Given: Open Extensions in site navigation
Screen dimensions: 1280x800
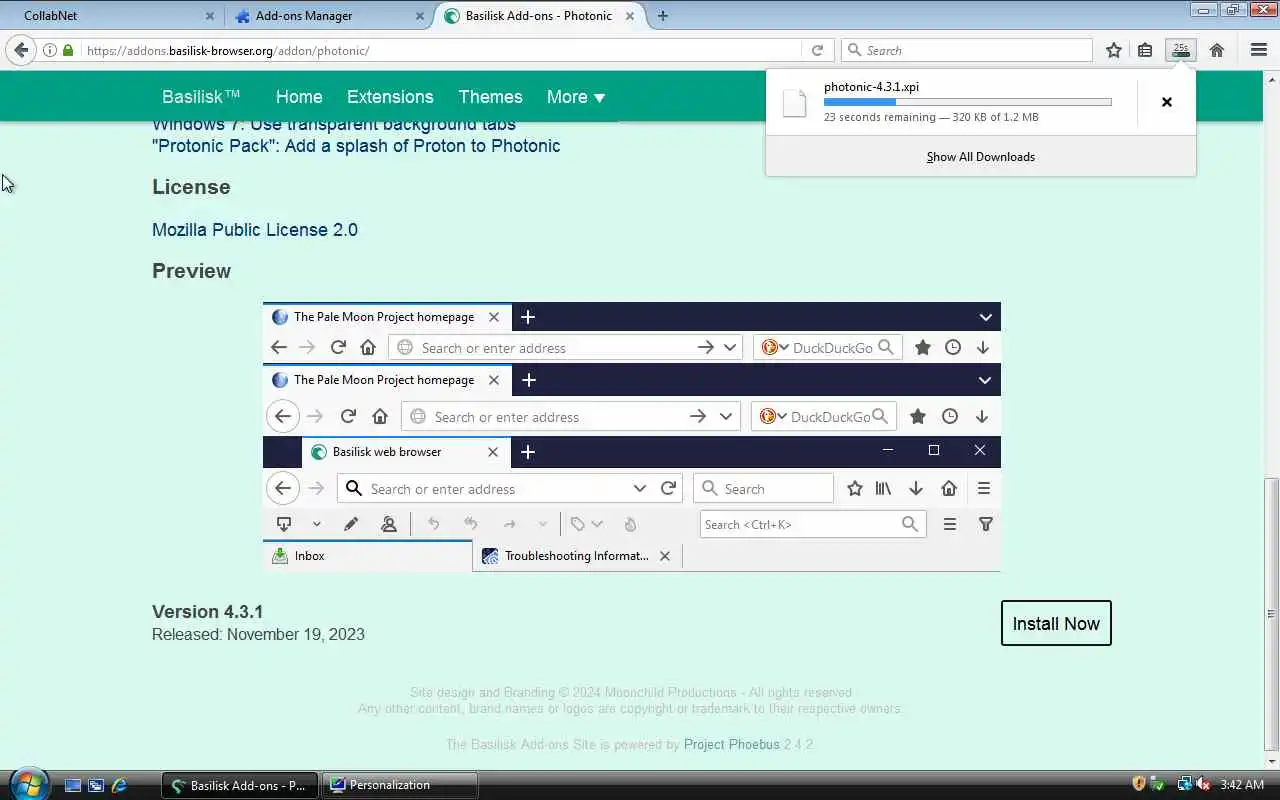Looking at the screenshot, I should [x=390, y=97].
